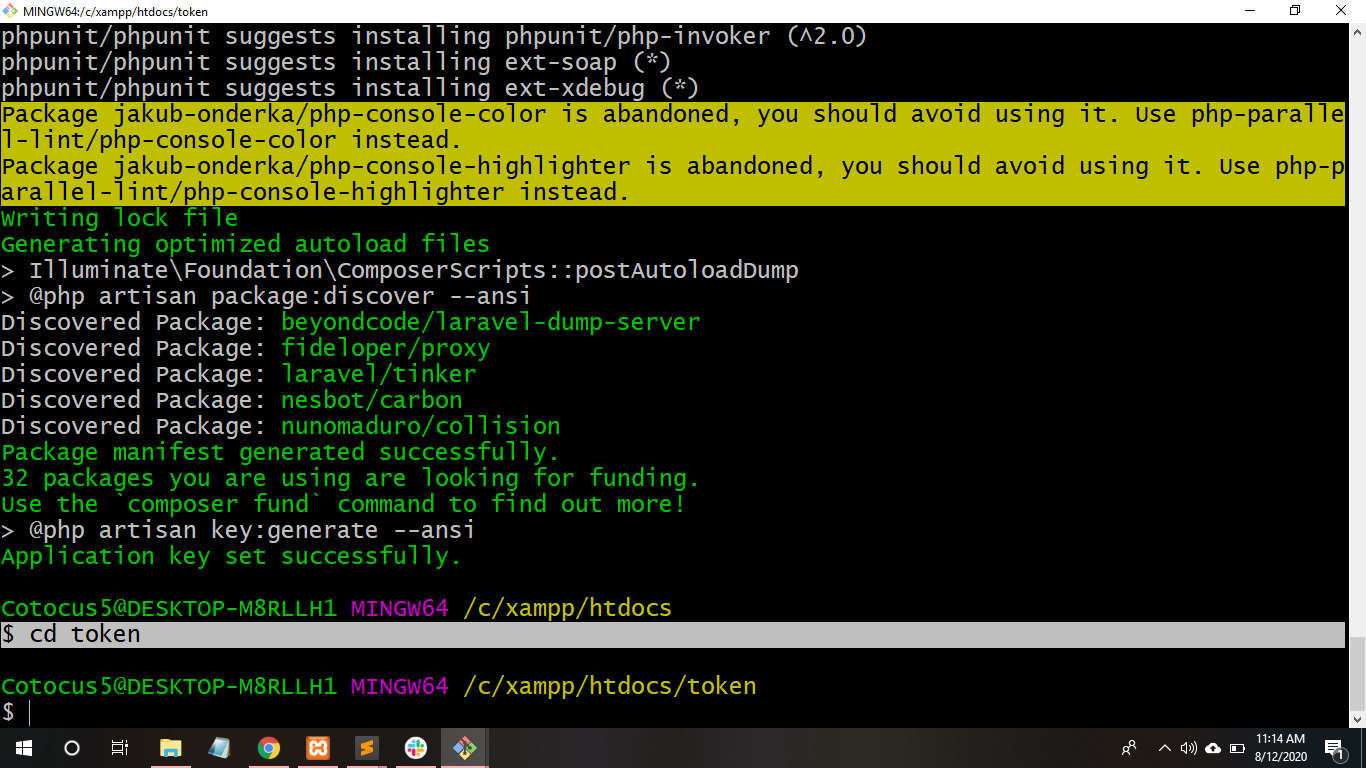
Task: Click the cloud upload tray icon
Action: 1213,747
